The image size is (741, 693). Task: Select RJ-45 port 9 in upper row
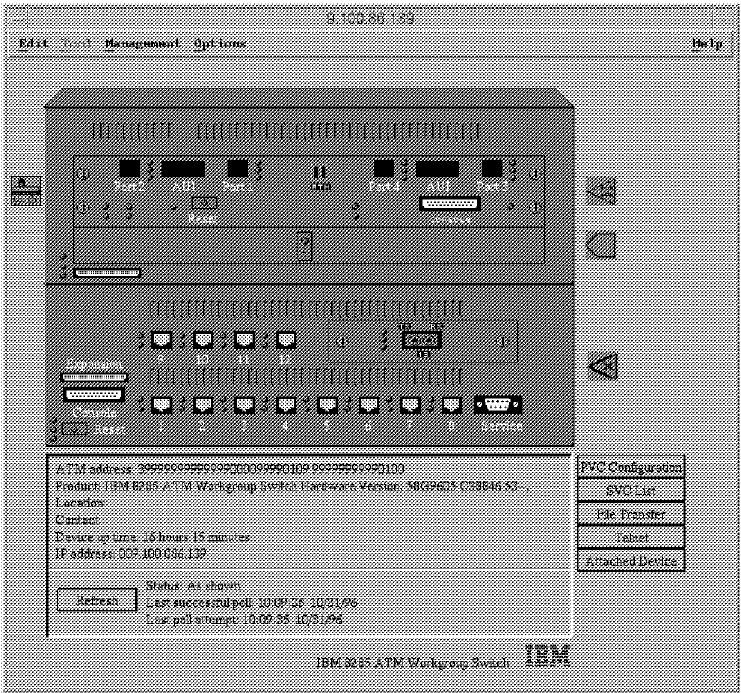click(x=161, y=340)
